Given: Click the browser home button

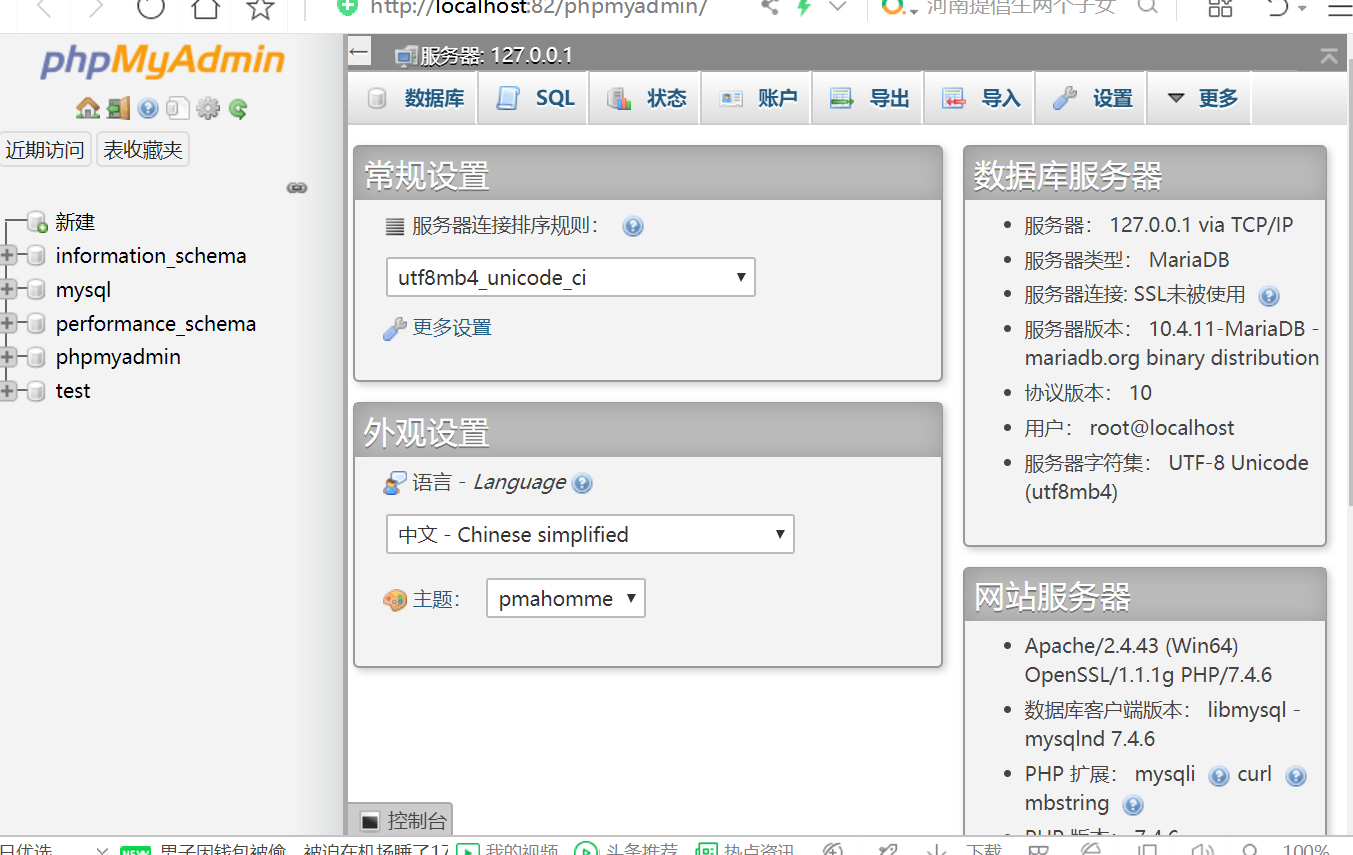Looking at the screenshot, I should click(205, 9).
